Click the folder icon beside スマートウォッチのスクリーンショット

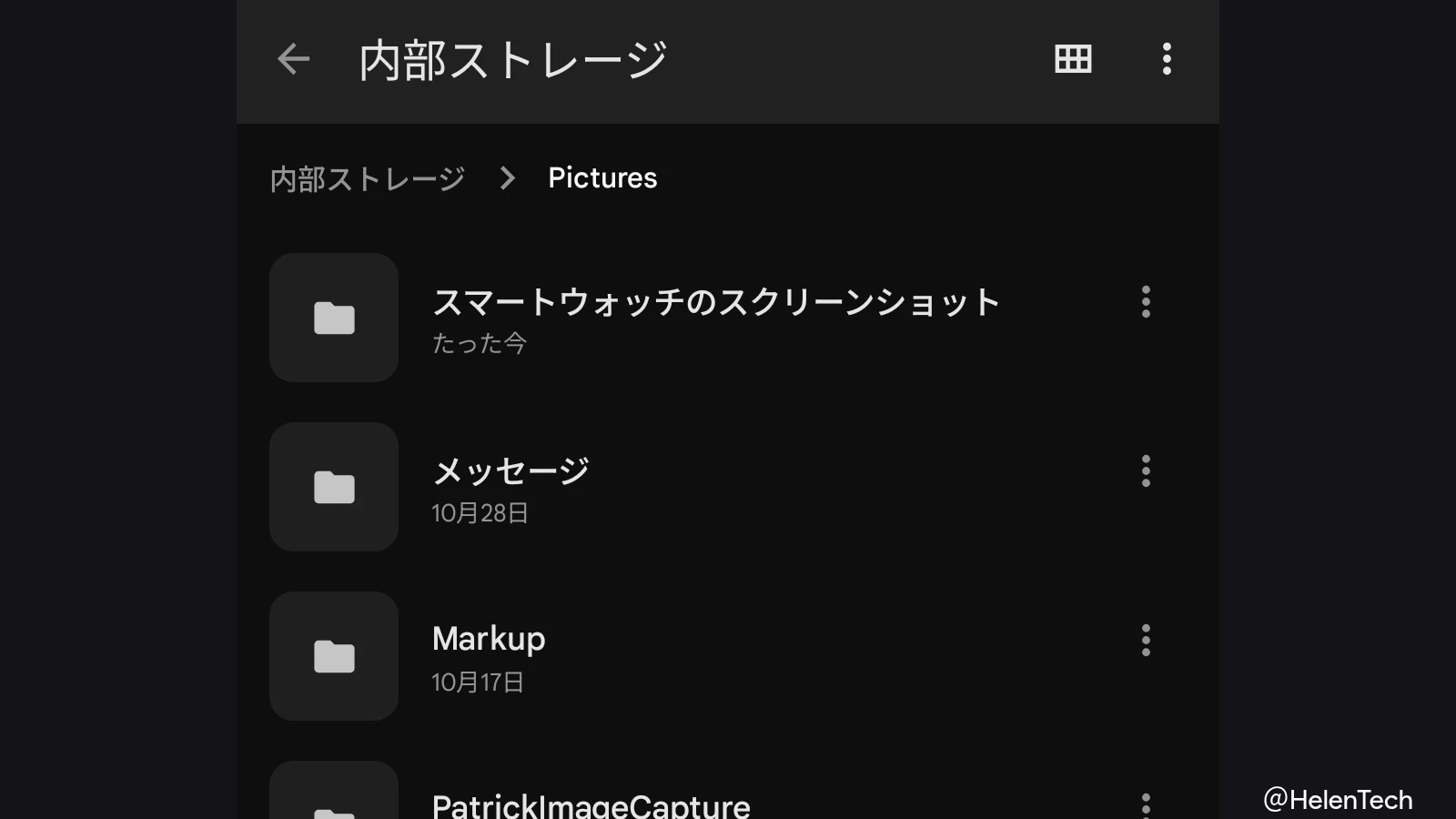[x=333, y=318]
